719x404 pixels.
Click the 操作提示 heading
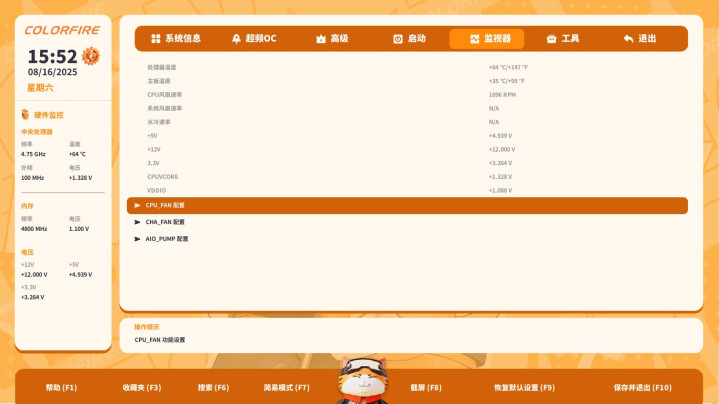tap(147, 327)
